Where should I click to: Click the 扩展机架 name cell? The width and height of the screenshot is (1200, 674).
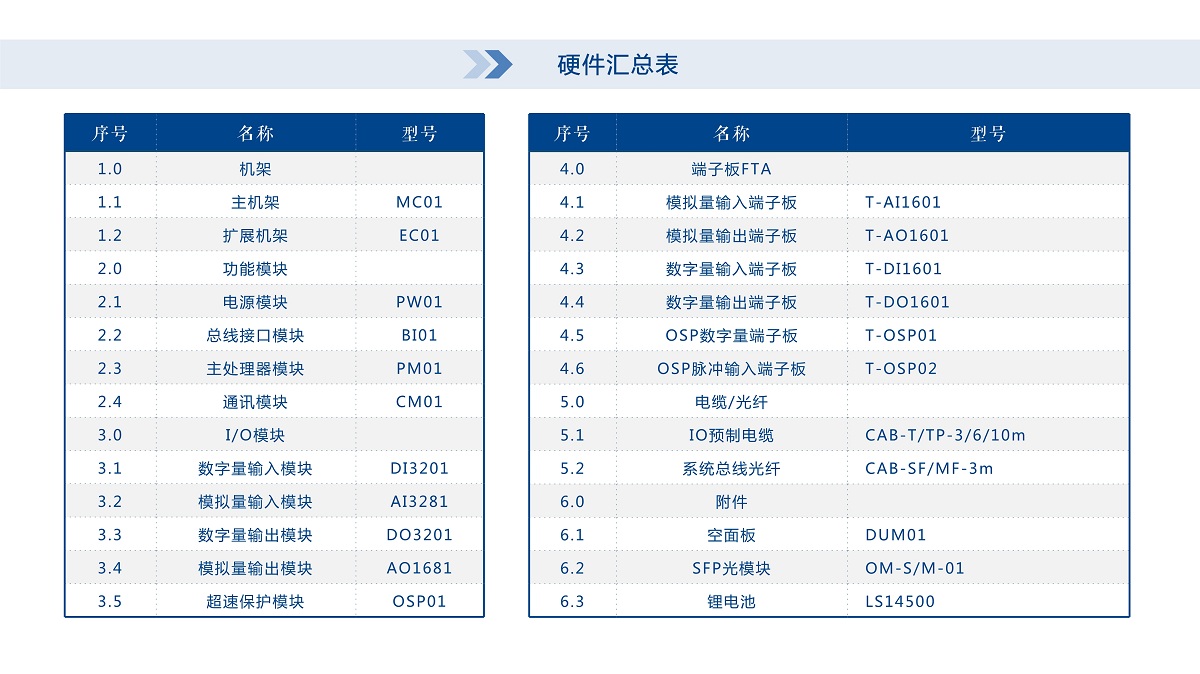point(255,236)
